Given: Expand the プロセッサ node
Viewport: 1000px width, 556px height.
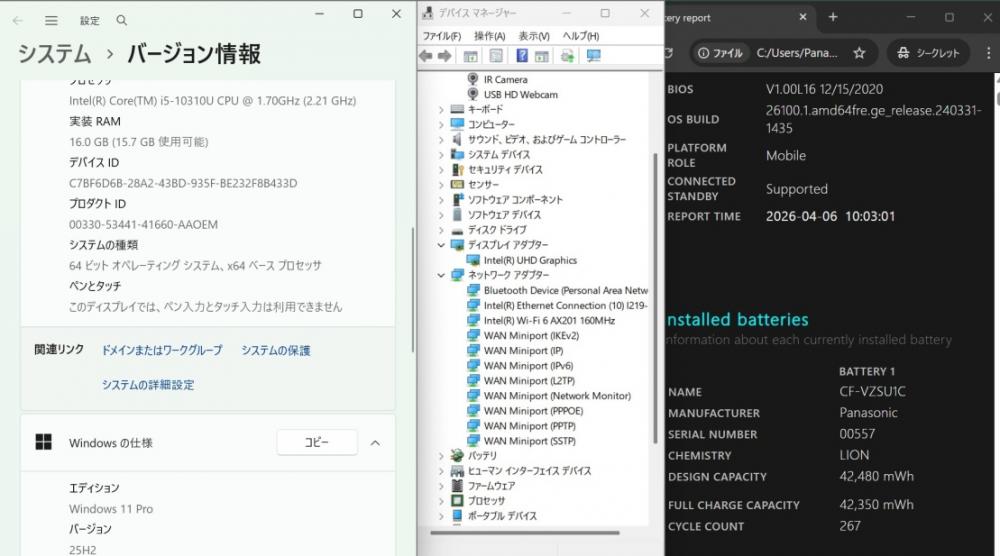Looking at the screenshot, I should pos(441,501).
